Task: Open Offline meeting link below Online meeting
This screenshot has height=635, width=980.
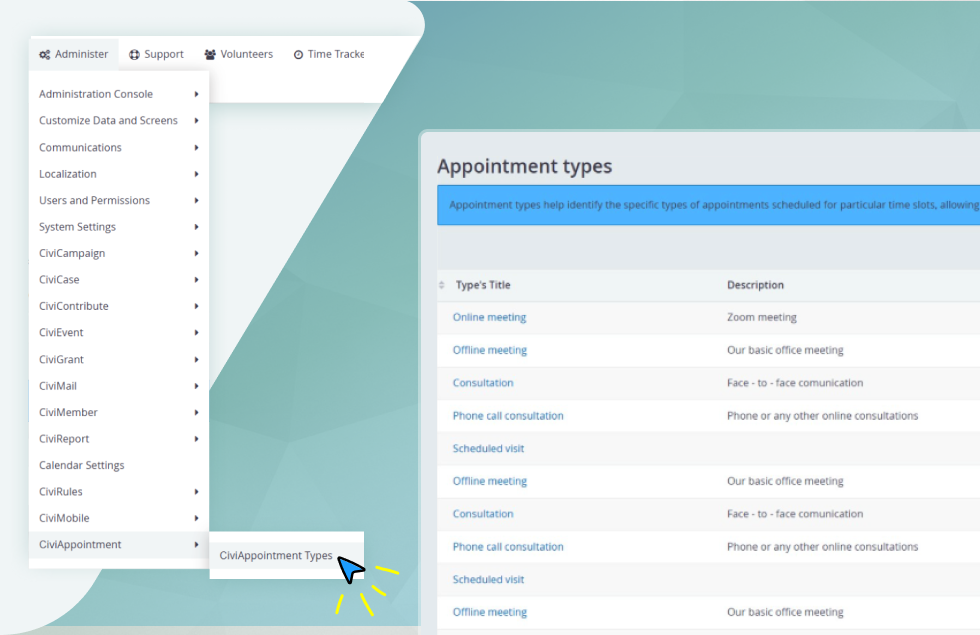Action: point(490,350)
